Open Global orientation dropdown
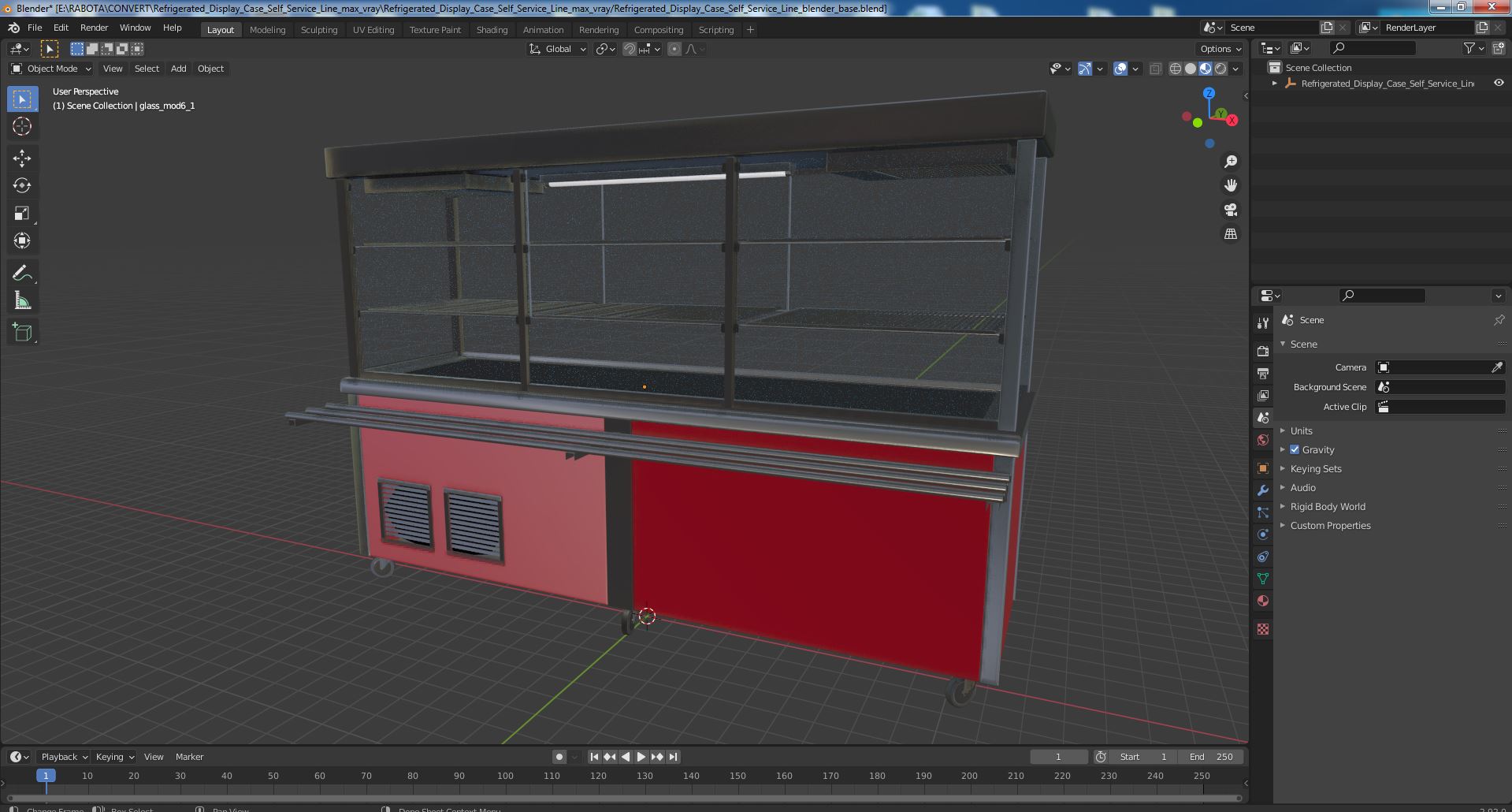The width and height of the screenshot is (1512, 812). (558, 49)
